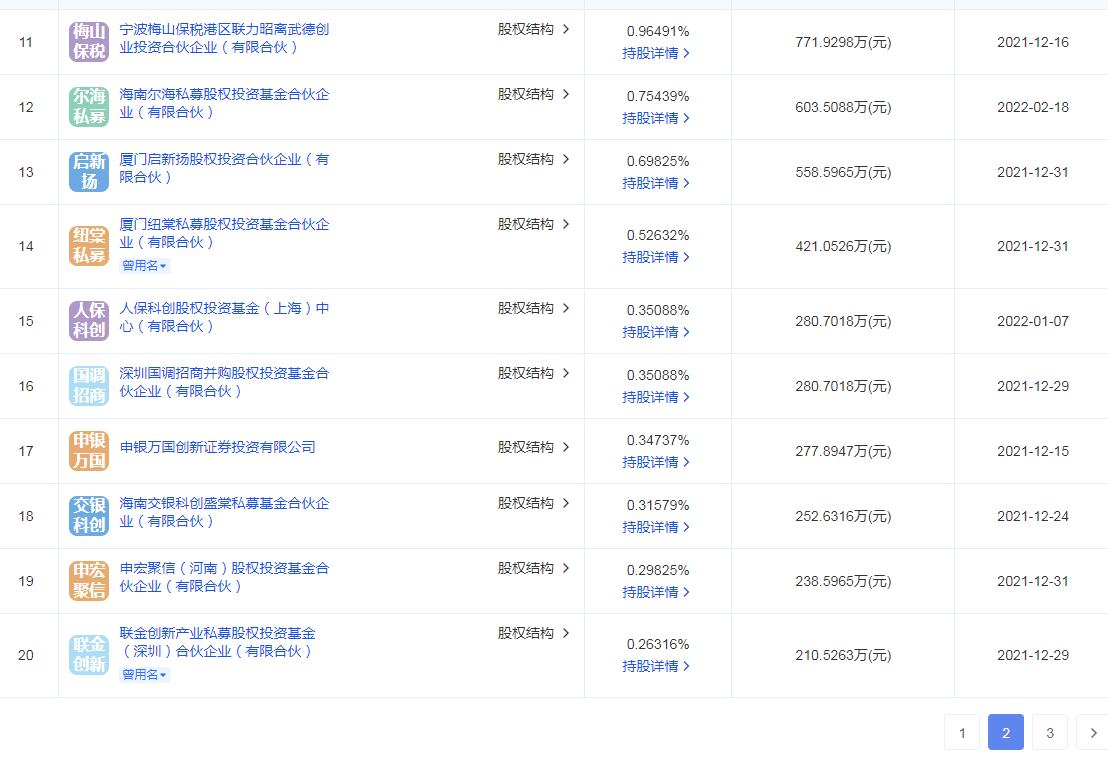
Task: Open 厦门启新扬股权投资合伙企业 link
Action: (x=224, y=168)
